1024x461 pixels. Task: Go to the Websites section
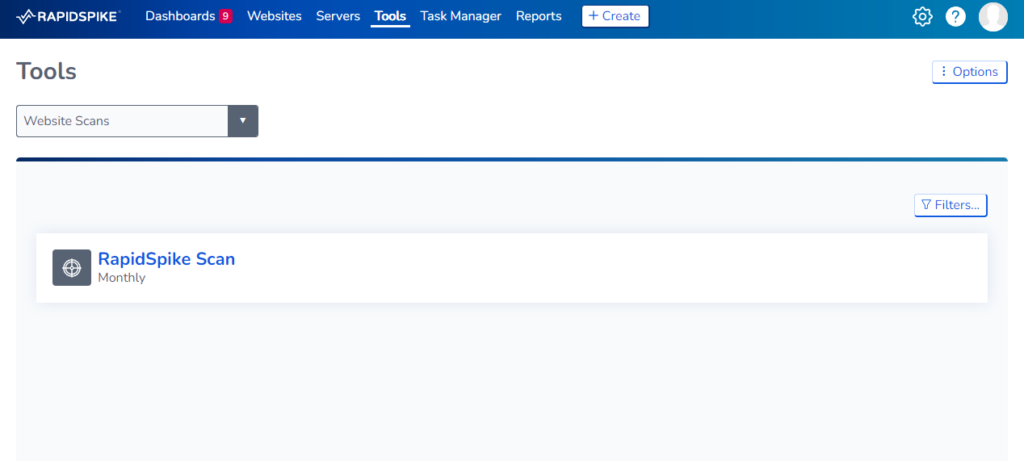(274, 16)
